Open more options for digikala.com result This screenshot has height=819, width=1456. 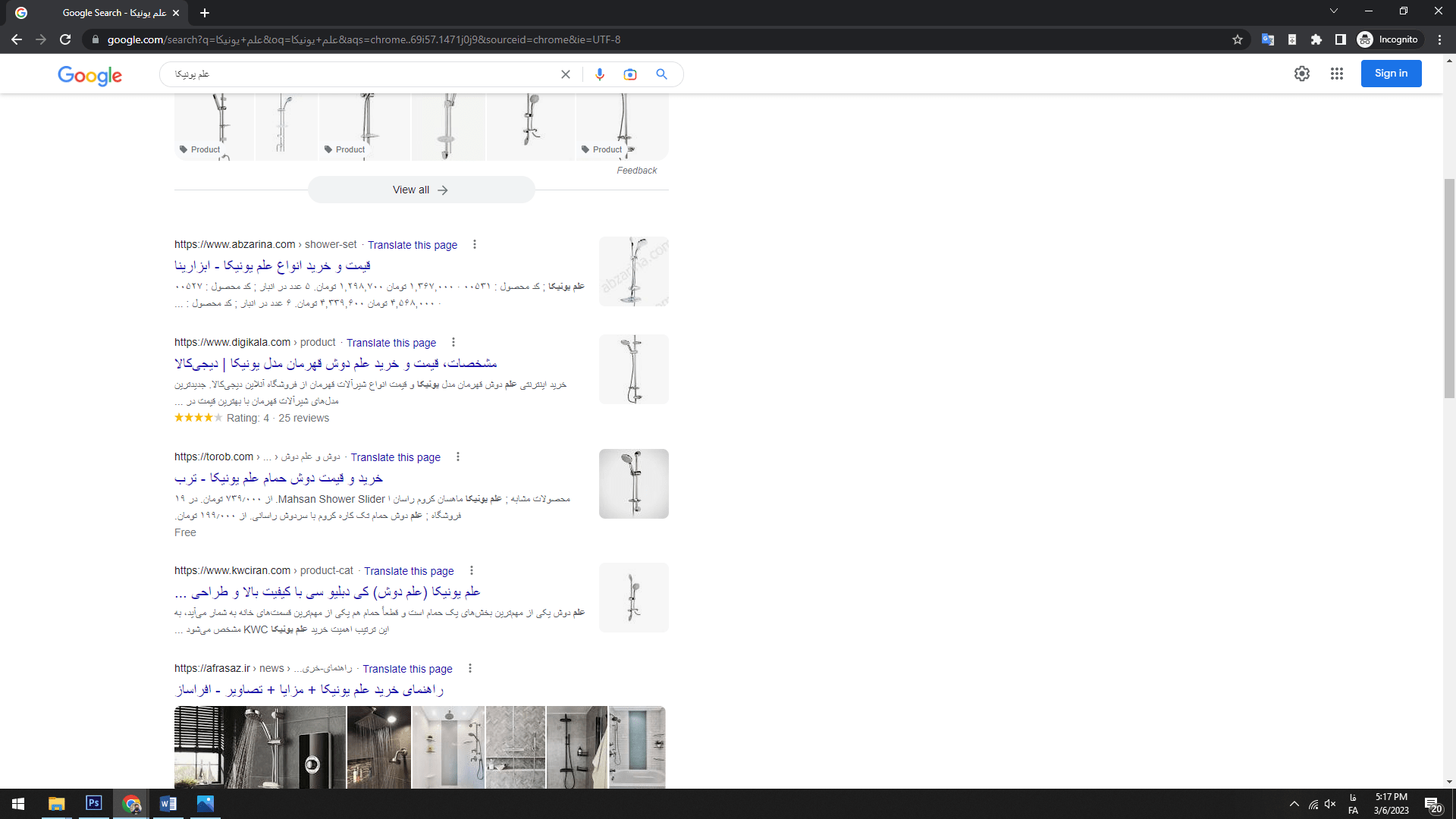click(x=453, y=342)
